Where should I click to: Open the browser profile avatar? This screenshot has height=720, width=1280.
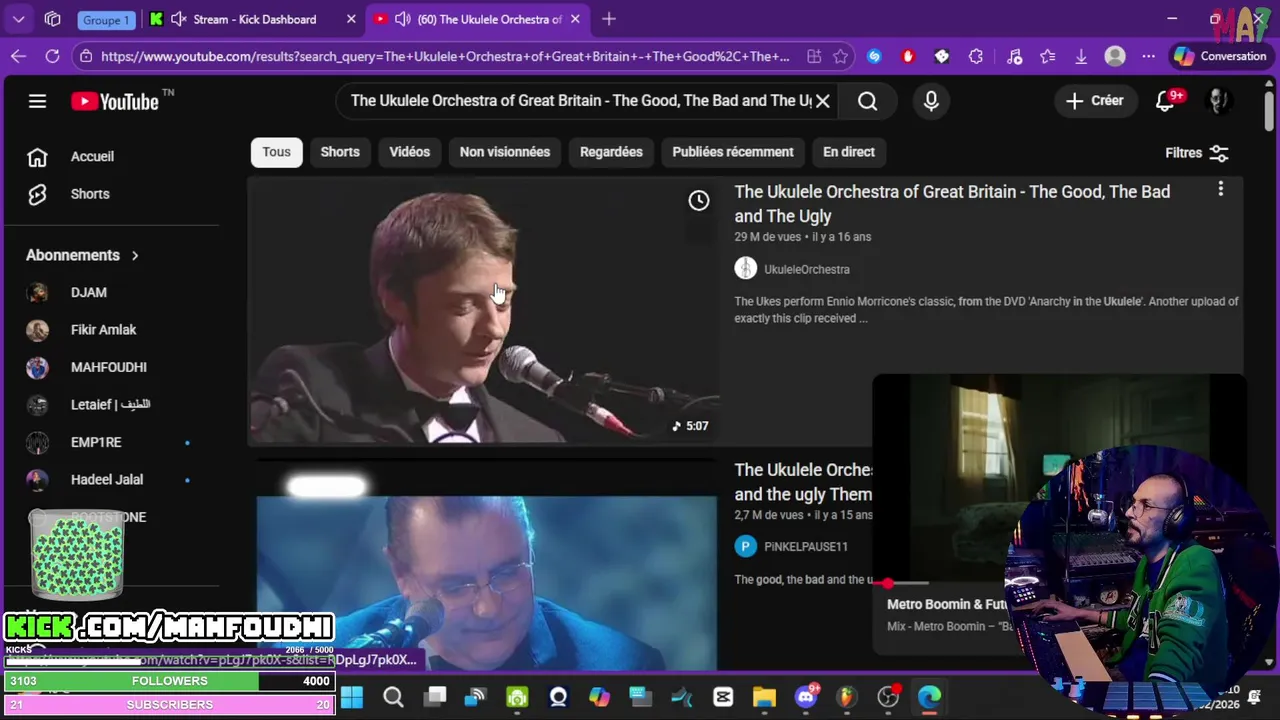(x=1115, y=57)
